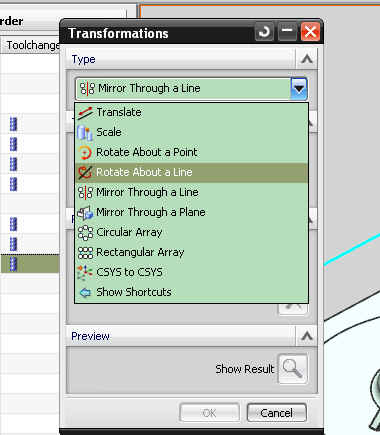Select CSYS to CSYS option
The width and height of the screenshot is (380, 435).
pyautogui.click(x=191, y=272)
